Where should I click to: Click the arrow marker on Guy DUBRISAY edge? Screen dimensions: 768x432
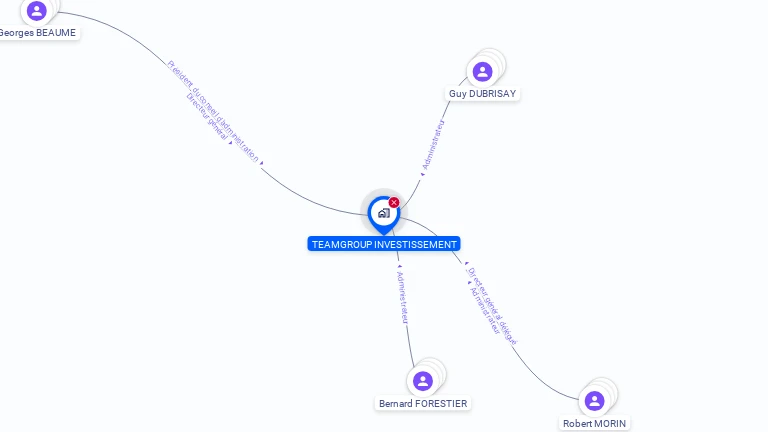[423, 174]
